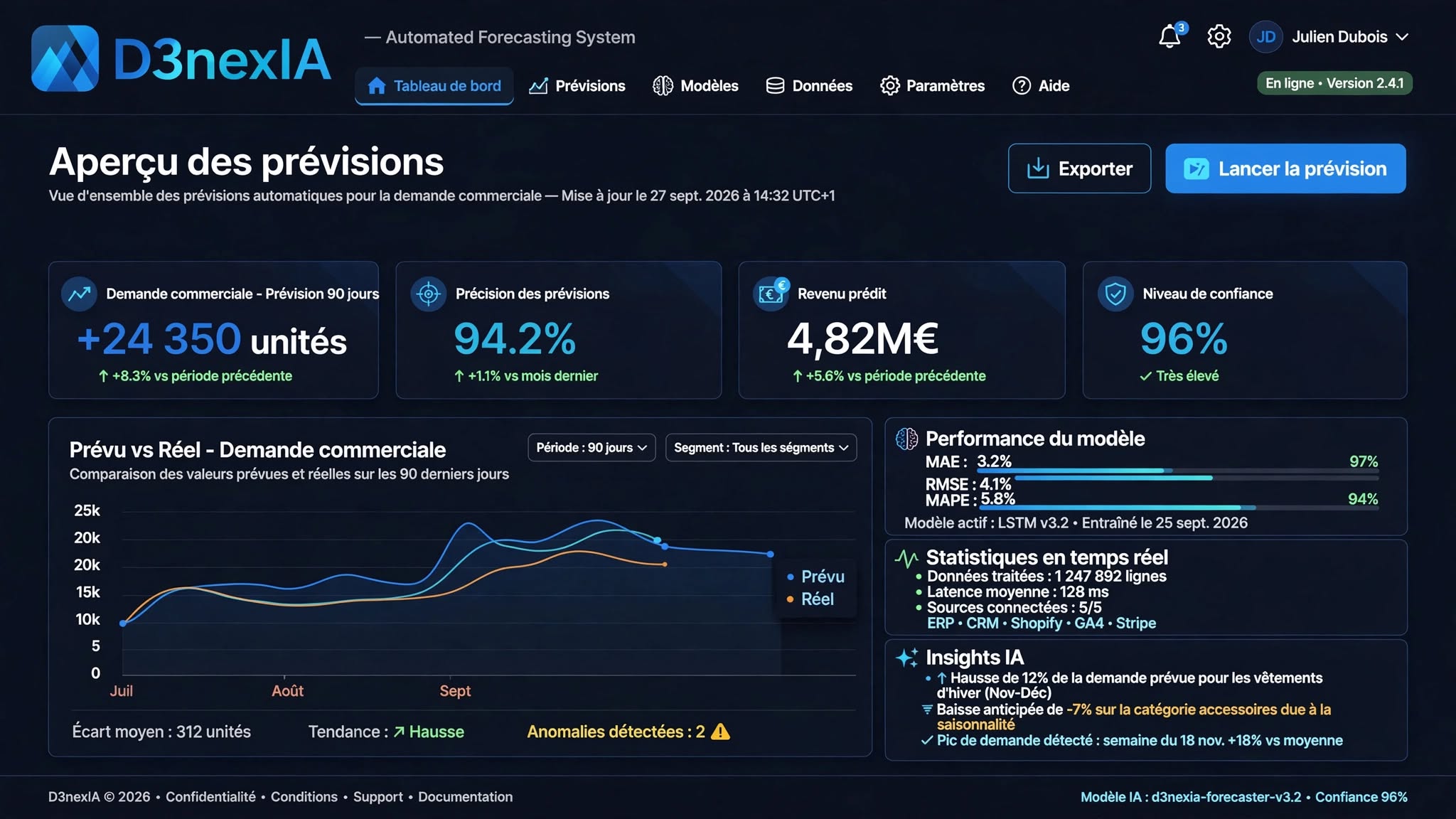Click the brain icon beside Performance du modèle

[906, 439]
